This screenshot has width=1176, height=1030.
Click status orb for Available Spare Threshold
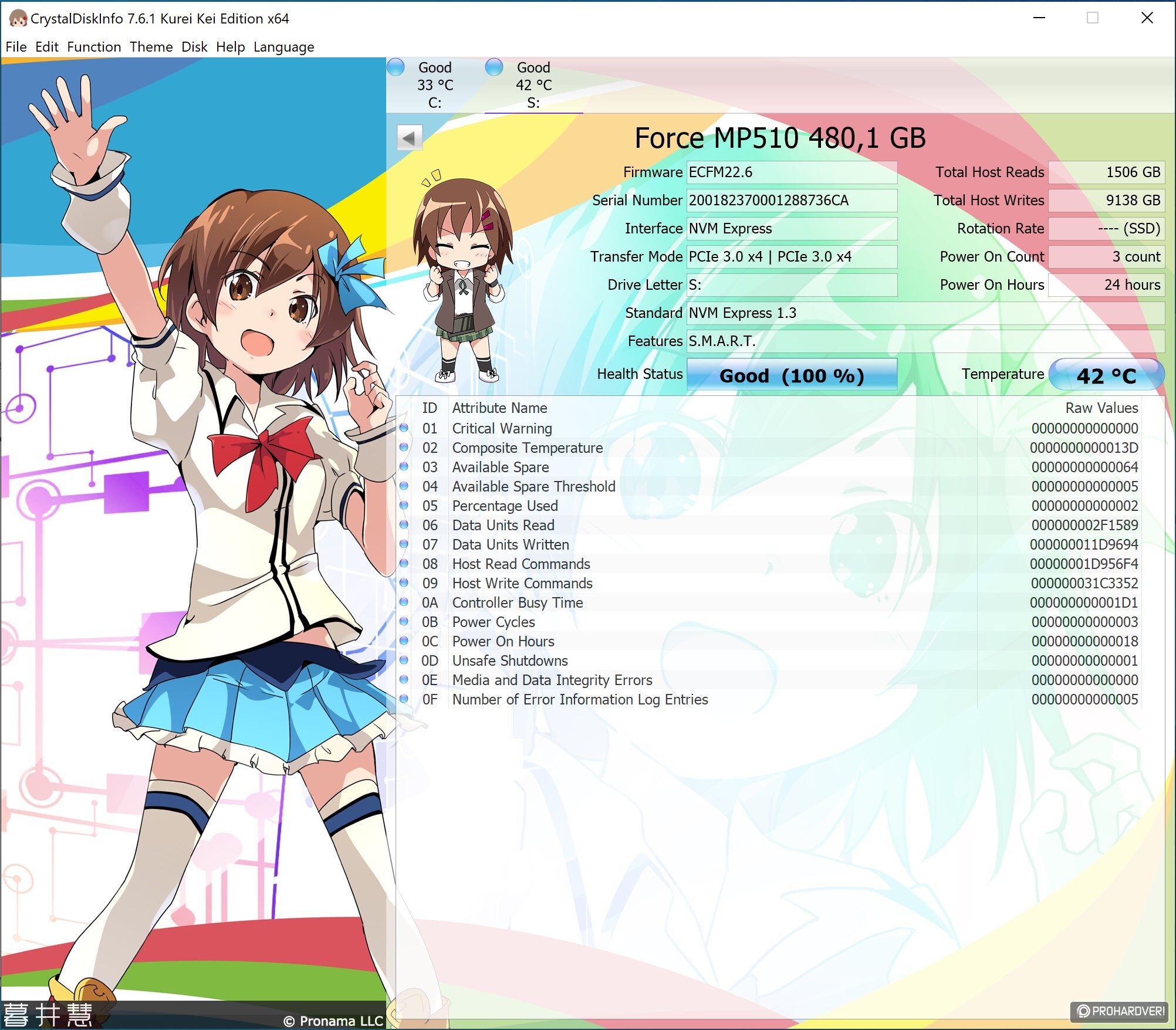tap(404, 486)
